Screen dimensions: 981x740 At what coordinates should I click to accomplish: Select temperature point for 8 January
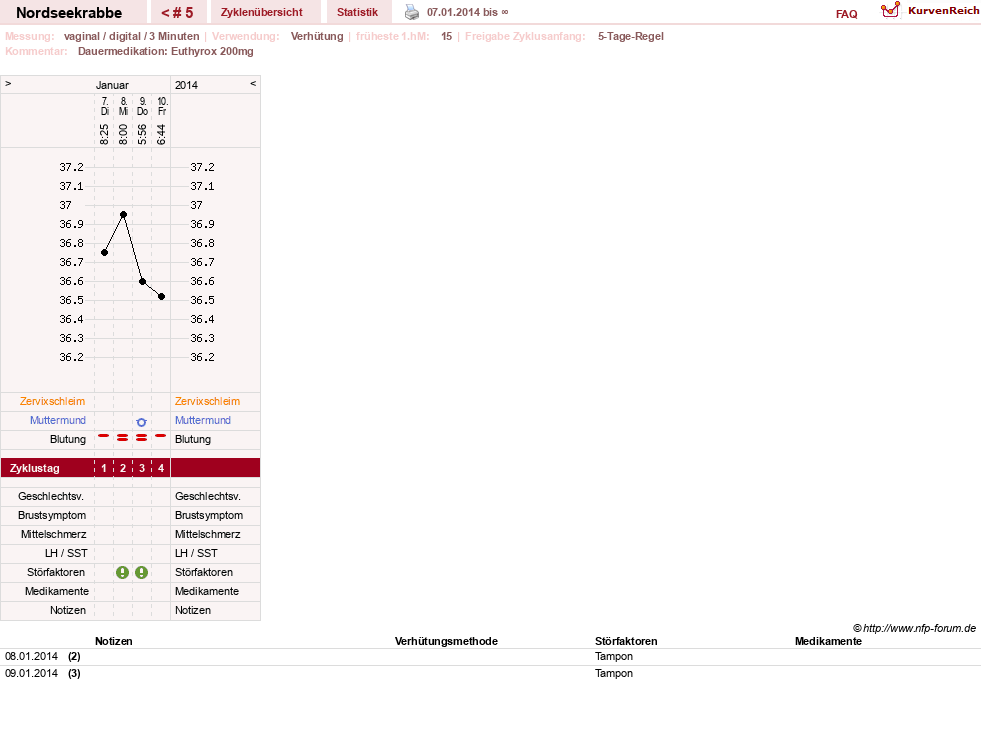click(x=123, y=215)
